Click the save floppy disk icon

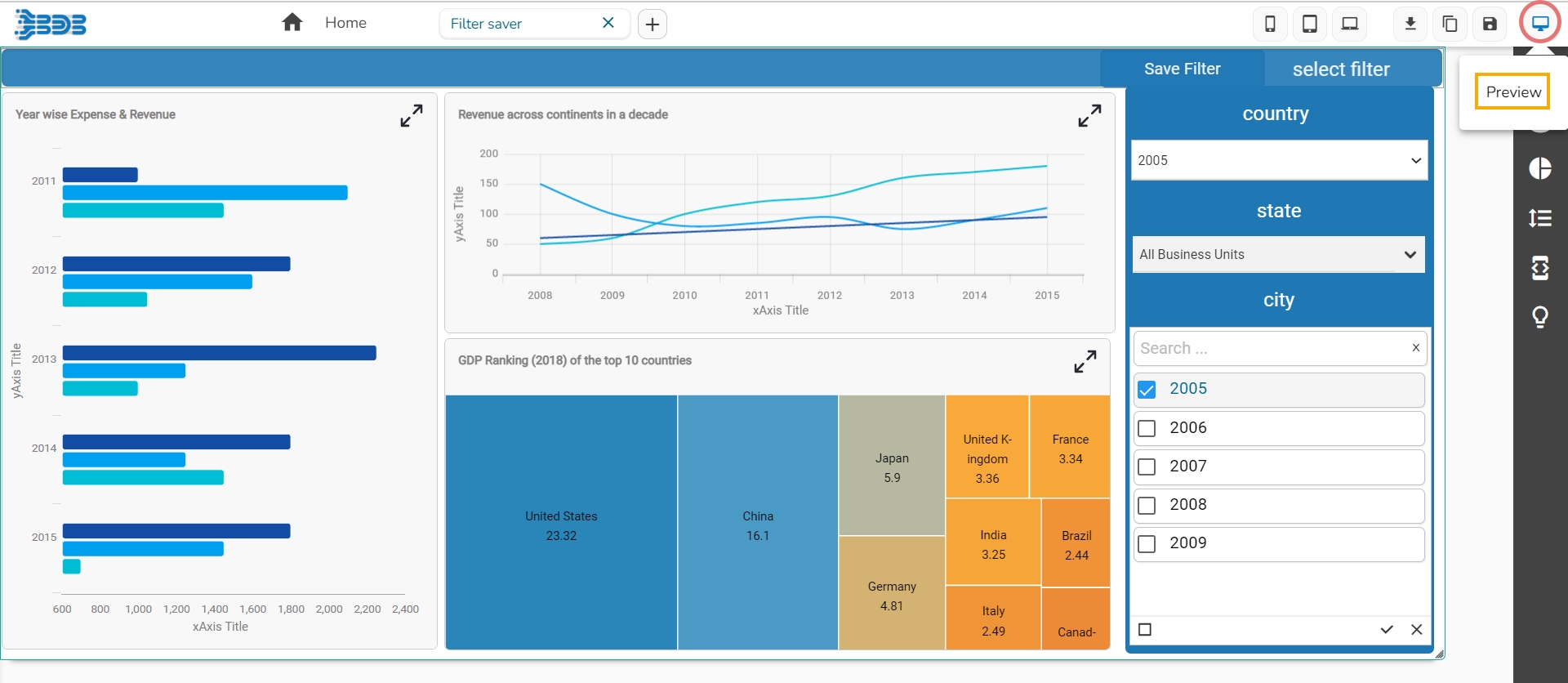(x=1490, y=24)
